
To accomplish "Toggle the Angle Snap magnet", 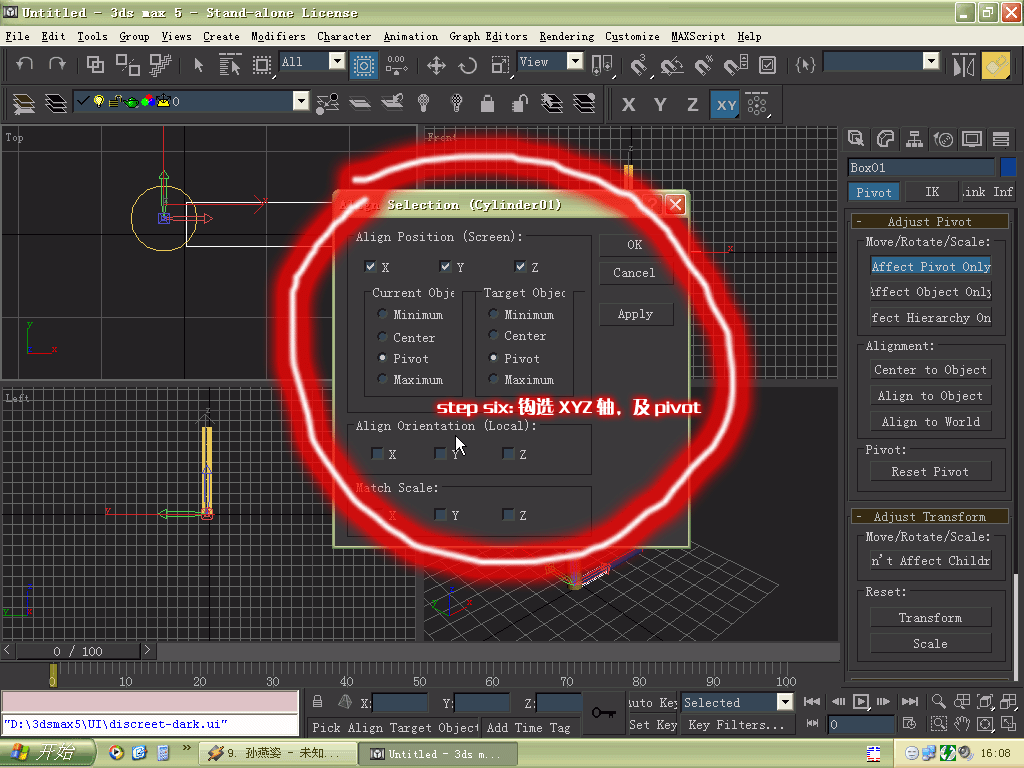I will coord(671,65).
